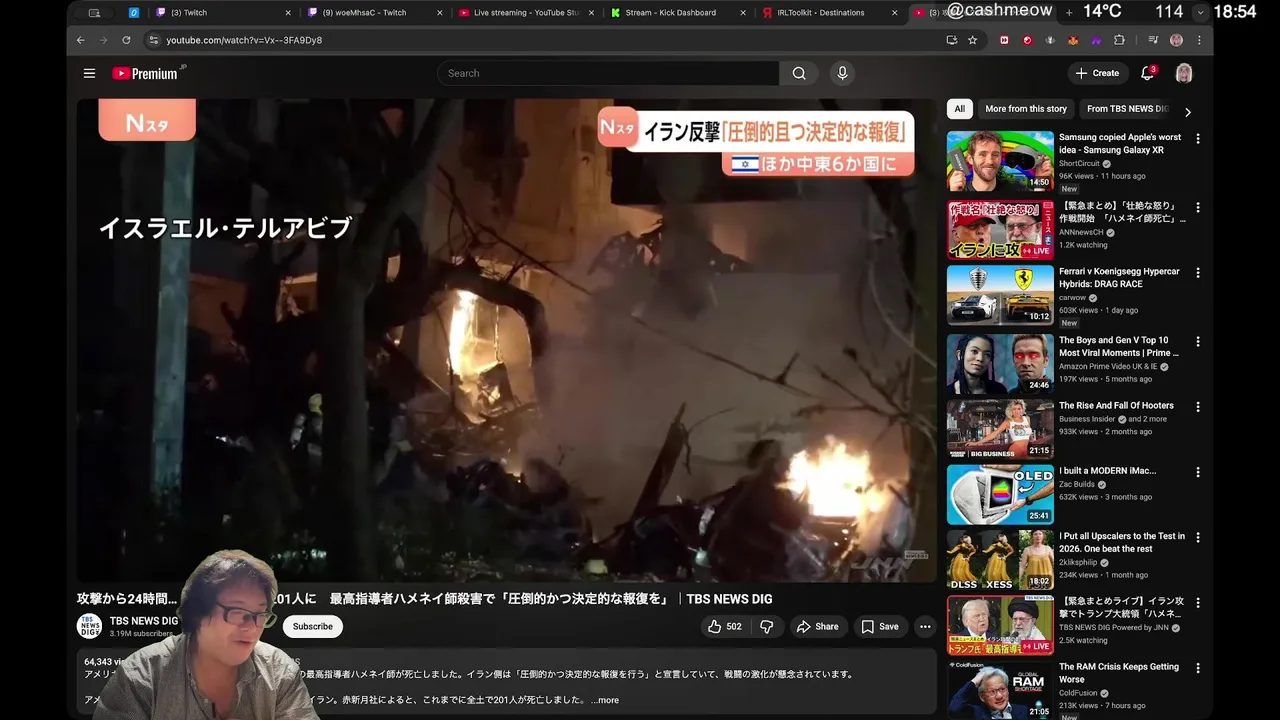Click the search magnifier button

pyautogui.click(x=799, y=73)
